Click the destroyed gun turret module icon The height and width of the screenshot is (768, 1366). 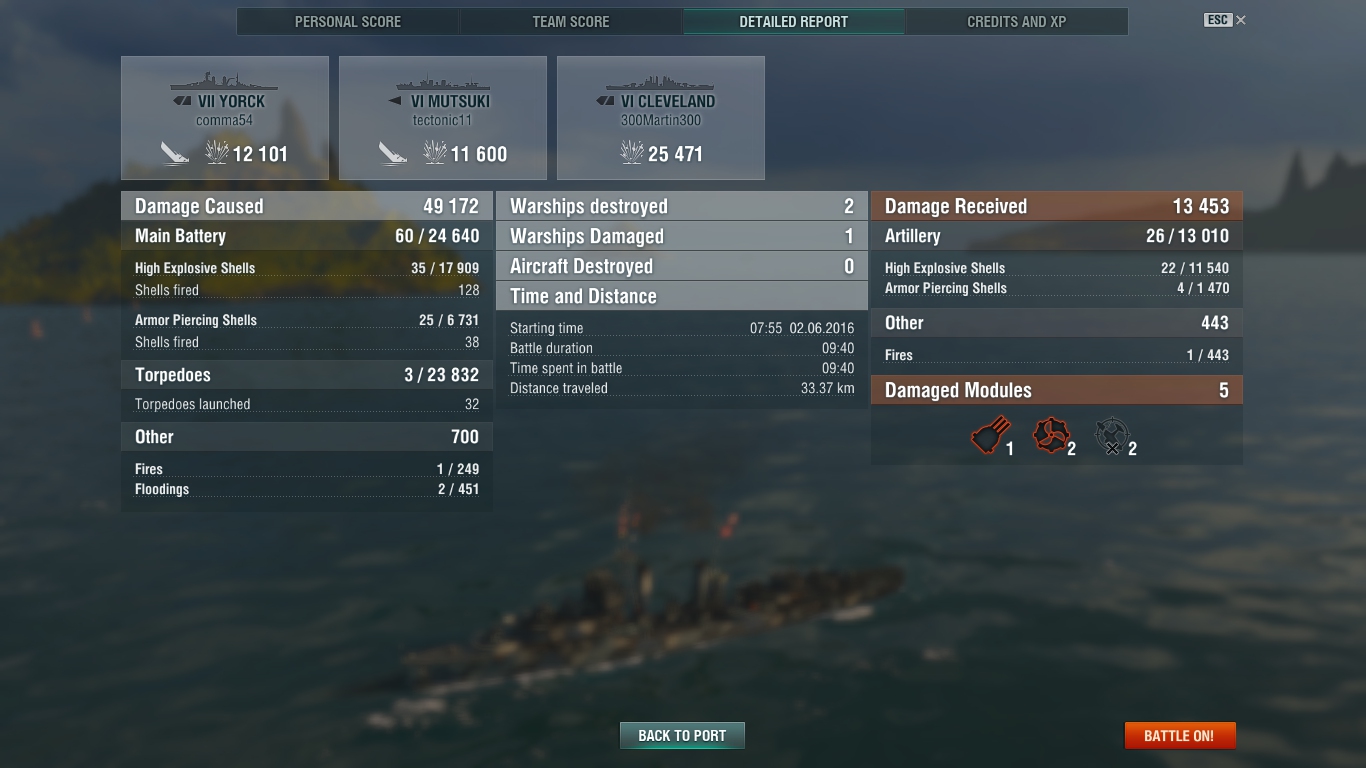pos(1111,436)
